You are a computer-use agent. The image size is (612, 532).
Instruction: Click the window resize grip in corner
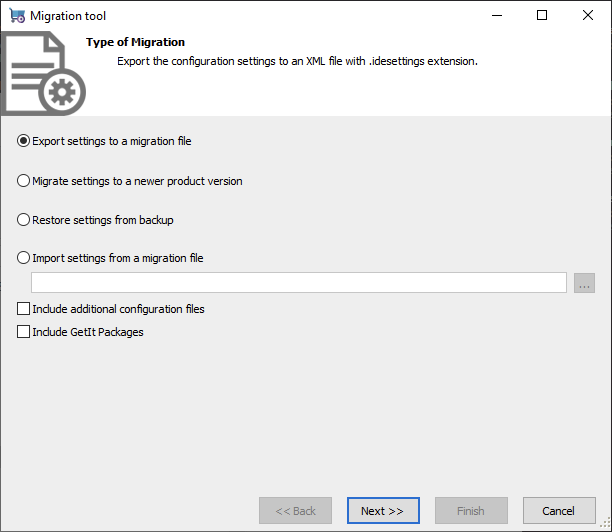pyautogui.click(x=605, y=524)
